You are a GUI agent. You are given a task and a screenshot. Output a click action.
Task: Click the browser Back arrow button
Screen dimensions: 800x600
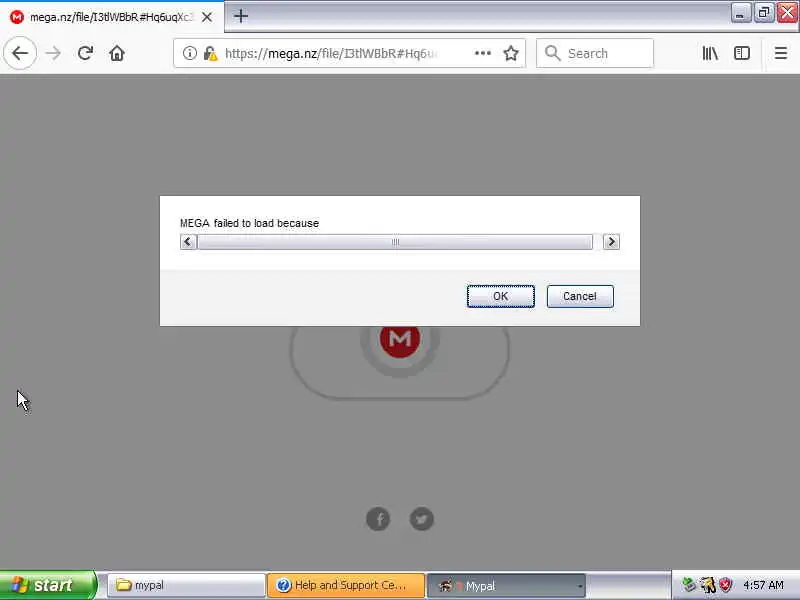(x=20, y=53)
